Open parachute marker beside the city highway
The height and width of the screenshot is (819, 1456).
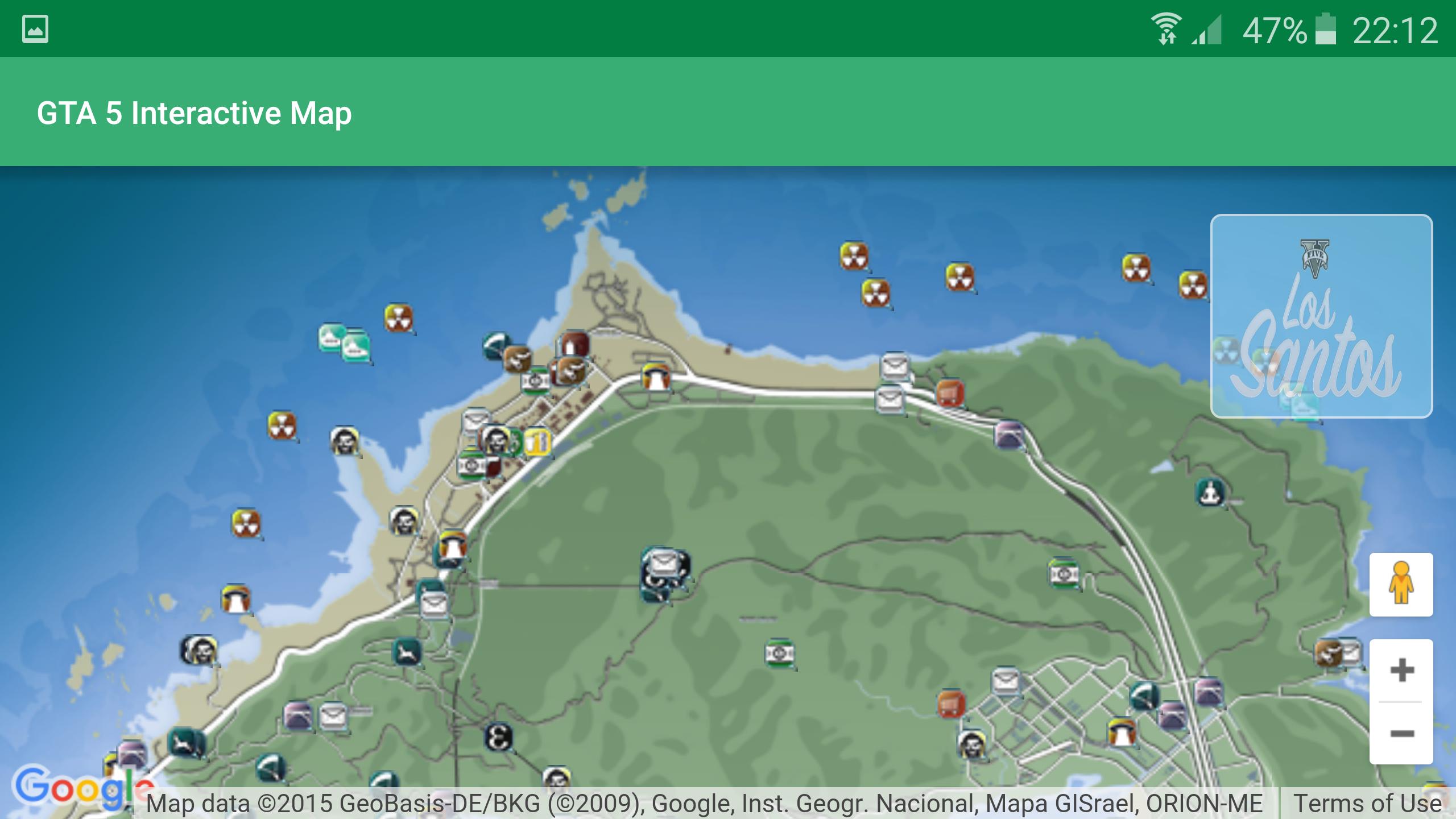[x=1144, y=697]
